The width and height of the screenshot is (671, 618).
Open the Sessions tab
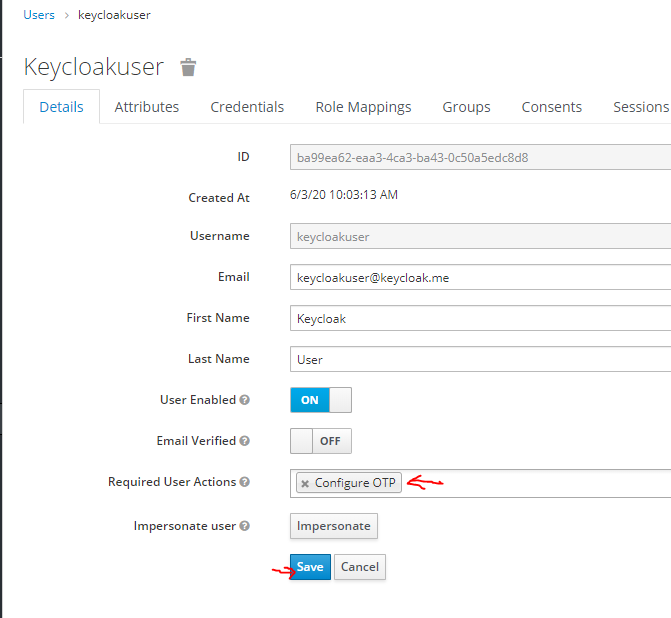(640, 107)
